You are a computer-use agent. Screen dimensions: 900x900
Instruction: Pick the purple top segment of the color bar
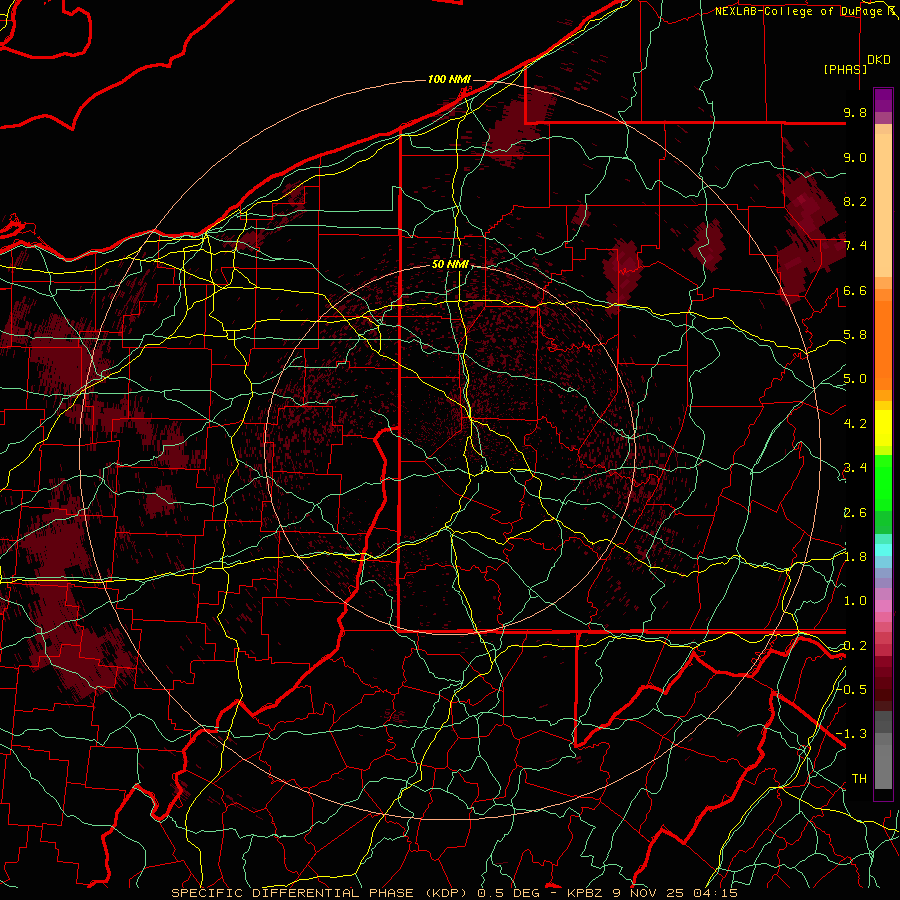coord(883,100)
